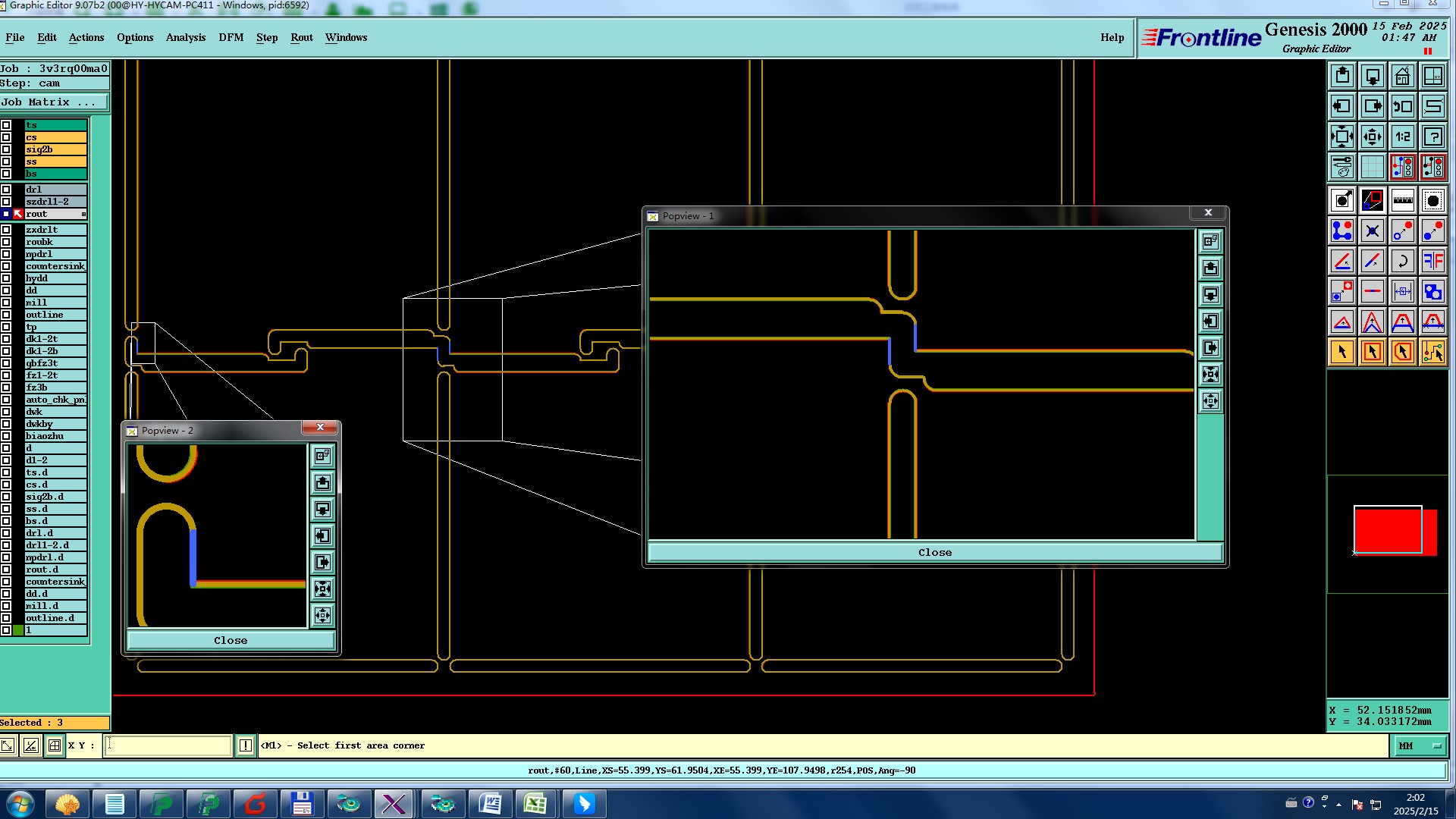The height and width of the screenshot is (819, 1456).
Task: Click the grid display icon in right toolbar
Action: point(1372,167)
